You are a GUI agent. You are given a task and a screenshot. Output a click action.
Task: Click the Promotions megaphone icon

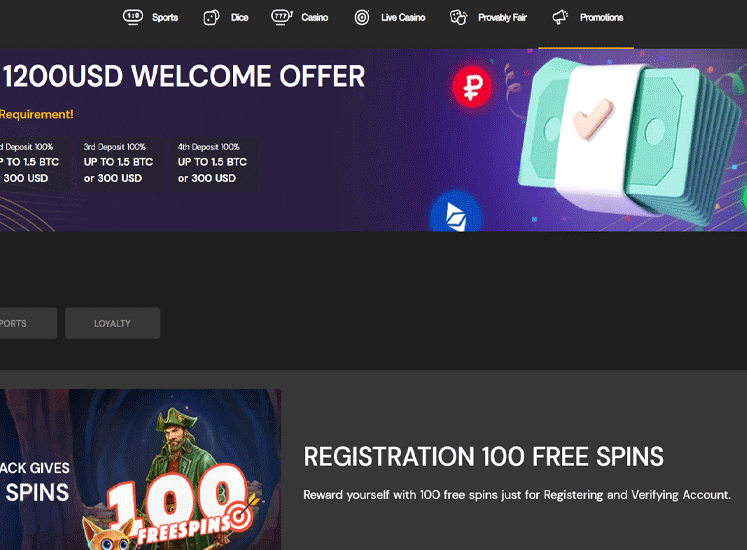pyautogui.click(x=560, y=18)
